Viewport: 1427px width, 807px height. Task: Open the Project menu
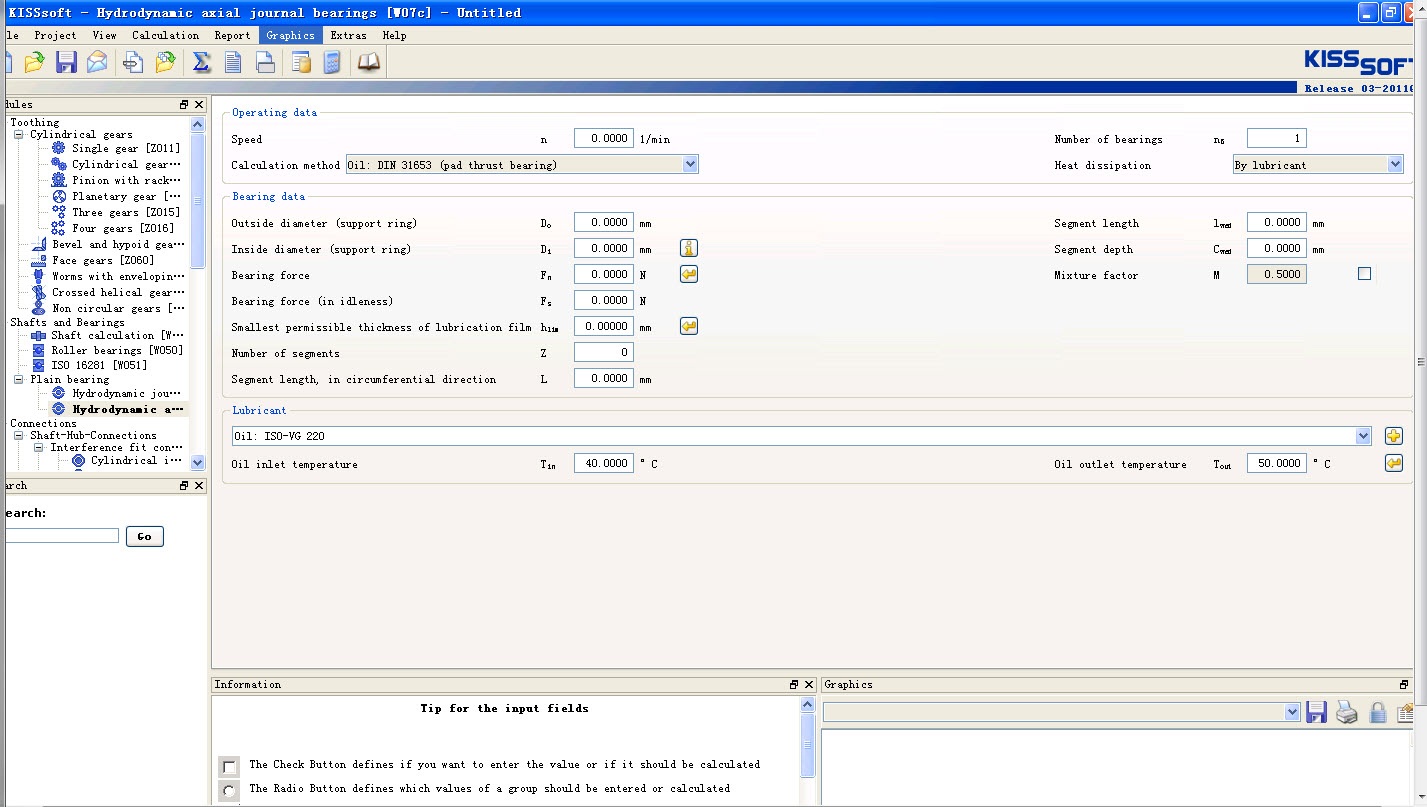point(55,35)
